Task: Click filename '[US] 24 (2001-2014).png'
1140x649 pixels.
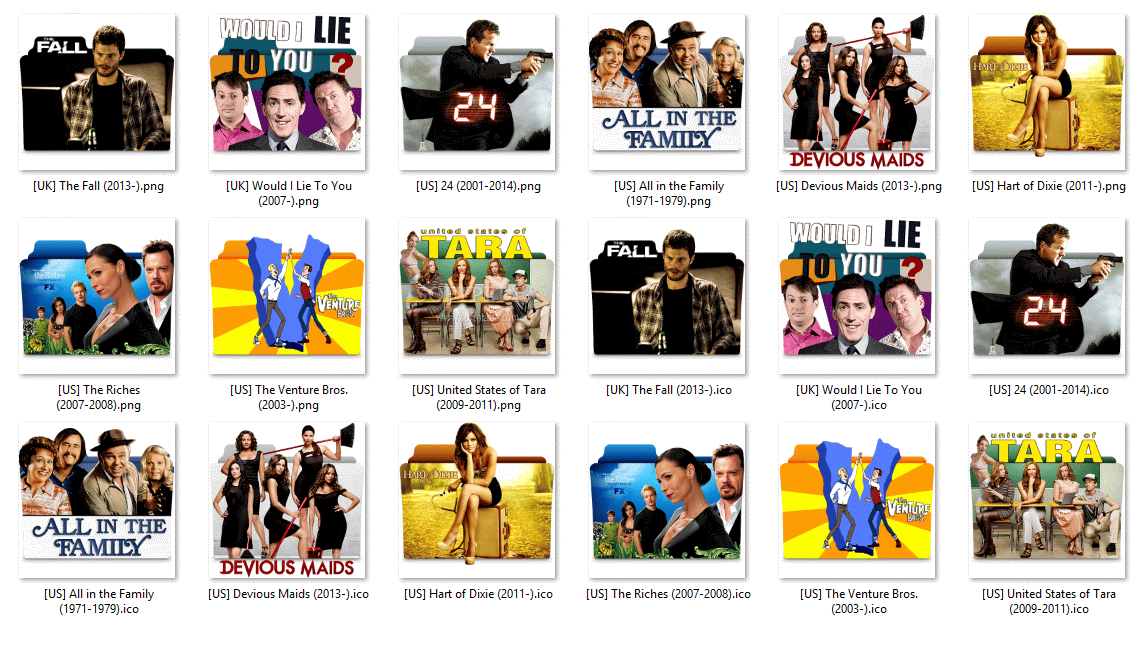Action: tap(478, 186)
